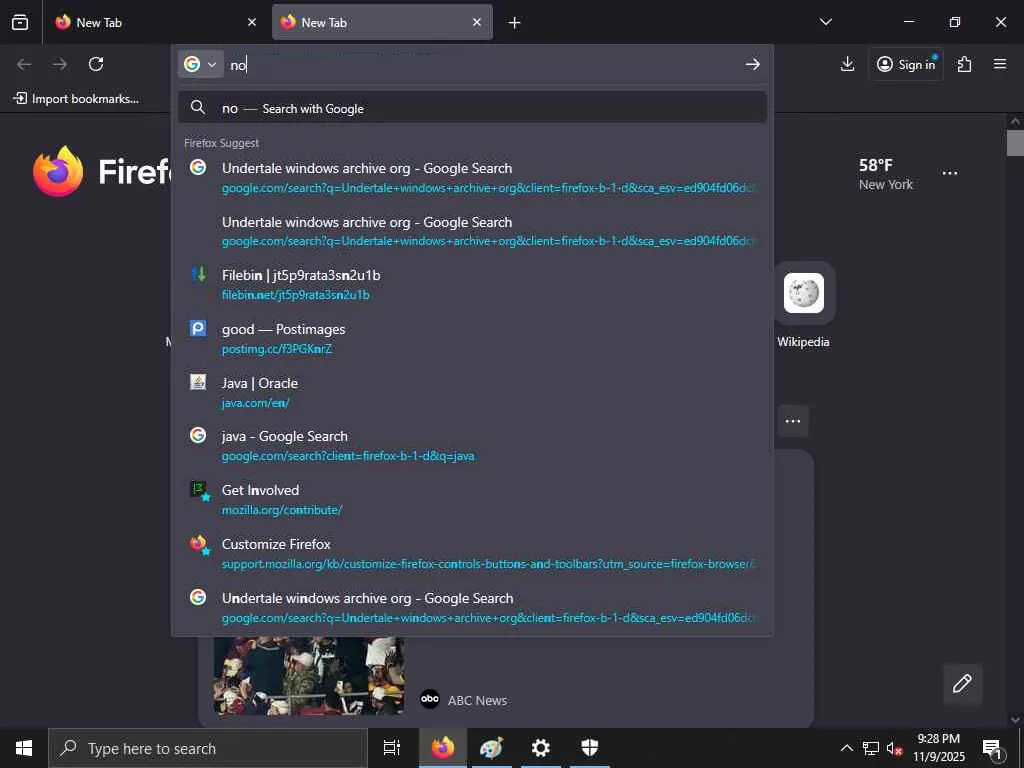Click the 58°F New York weather widget
Image resolution: width=1024 pixels, height=768 pixels.
(x=886, y=174)
